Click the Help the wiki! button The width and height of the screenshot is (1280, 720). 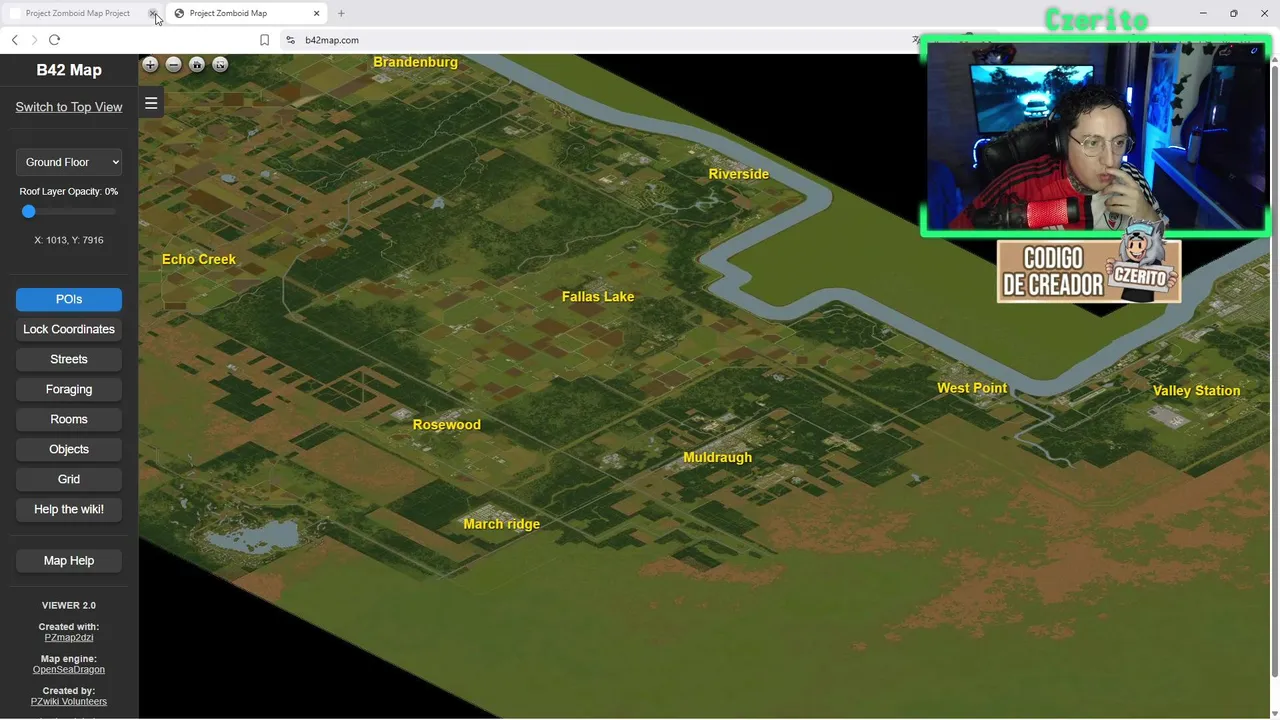coord(69,509)
